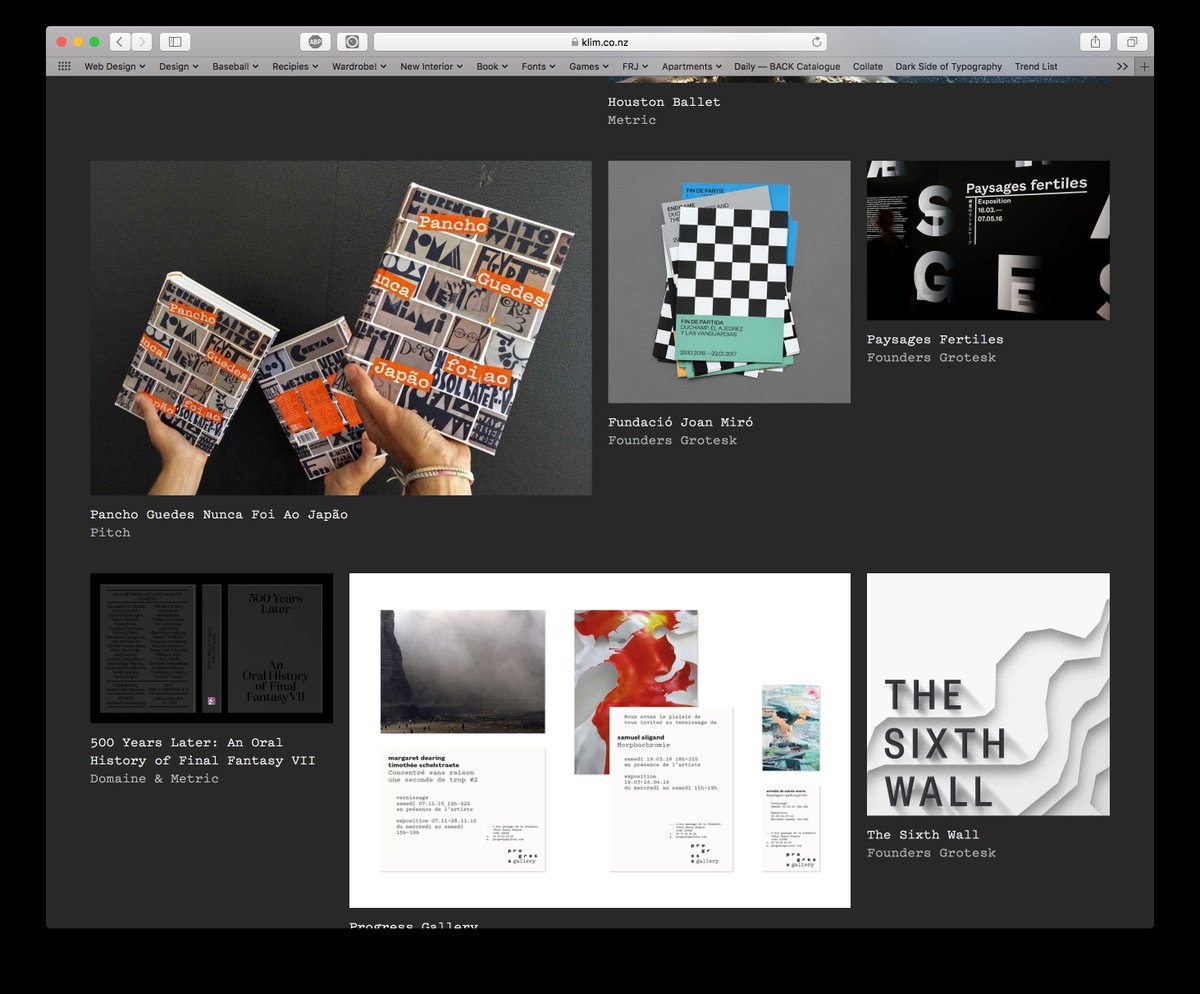Screen dimensions: 1200x994
Task: Open the Progress Gallery invitations image
Action: tap(600, 740)
